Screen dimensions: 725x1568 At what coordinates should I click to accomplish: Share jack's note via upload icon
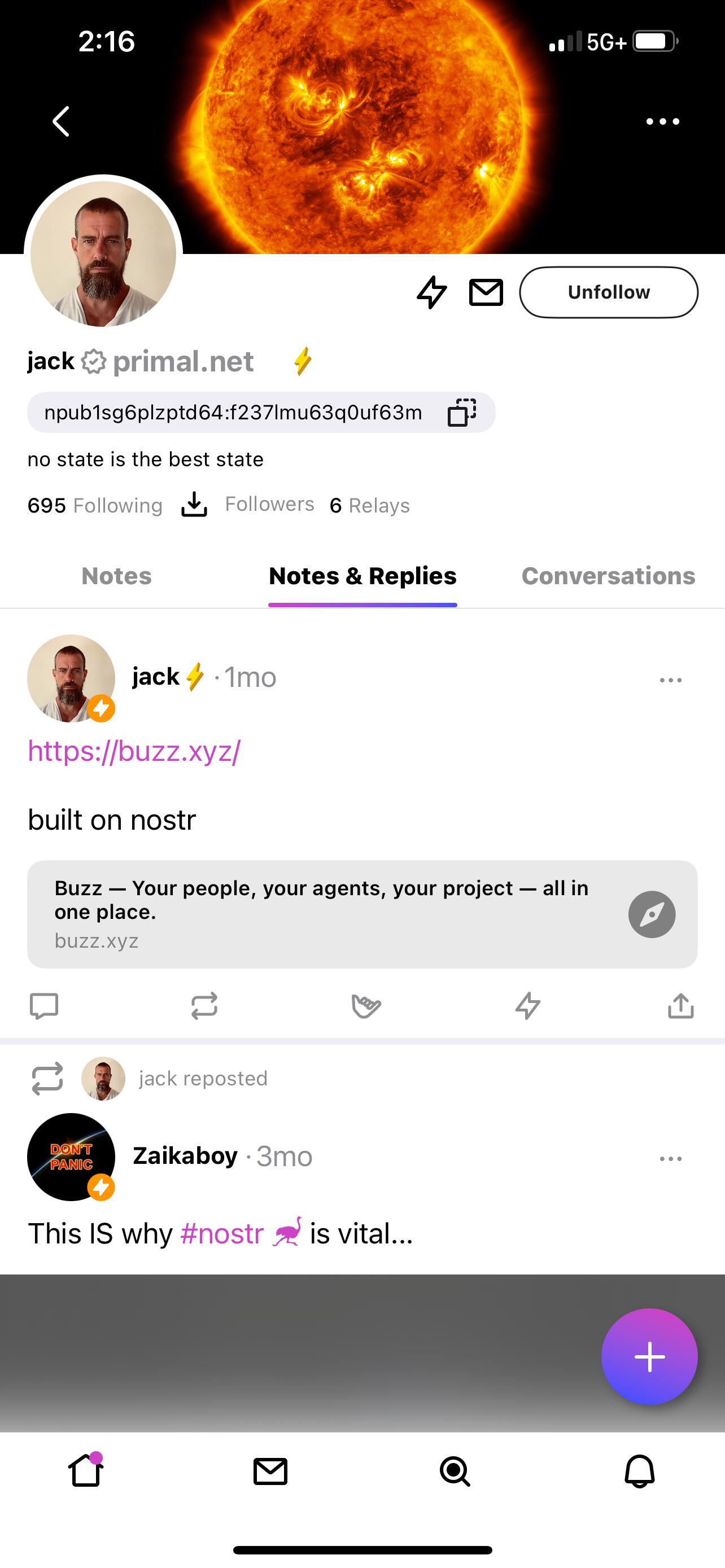(x=680, y=1006)
